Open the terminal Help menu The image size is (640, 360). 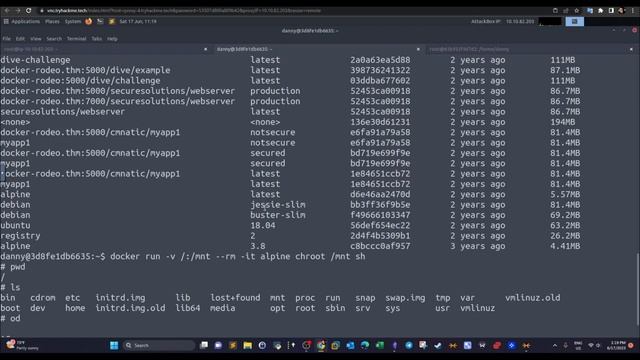[x=112, y=39]
